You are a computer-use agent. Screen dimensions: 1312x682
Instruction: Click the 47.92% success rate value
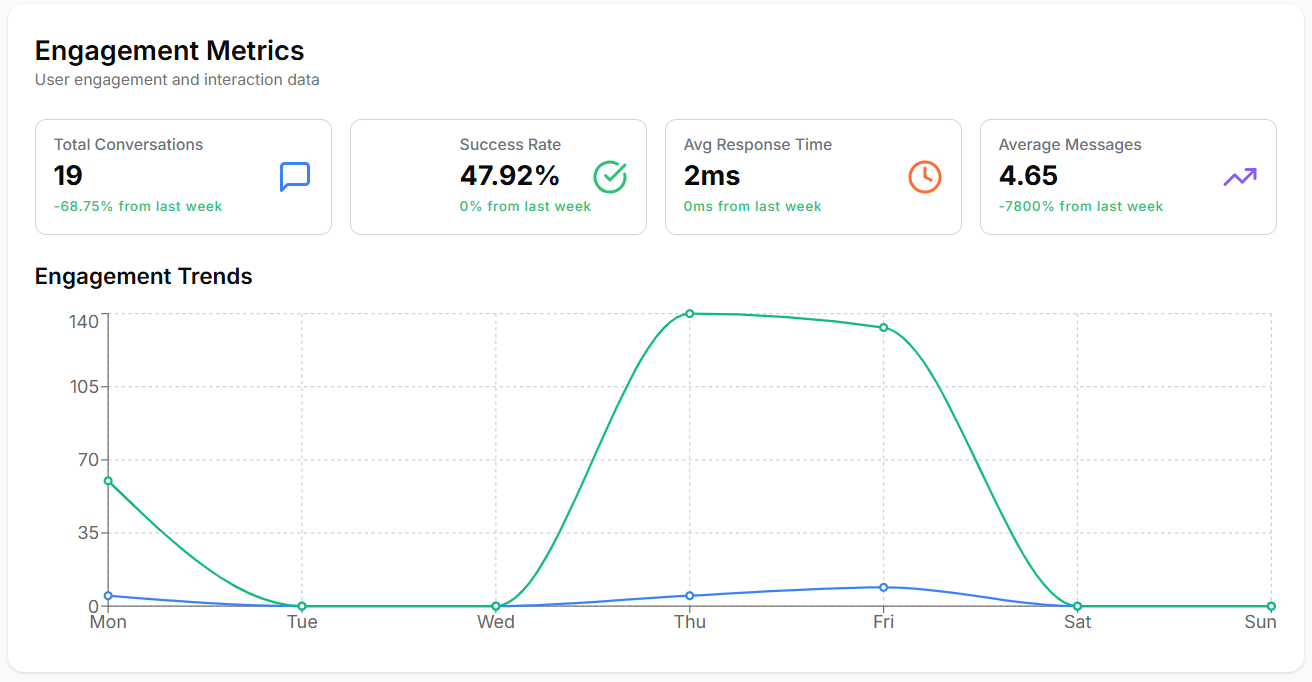(x=509, y=176)
